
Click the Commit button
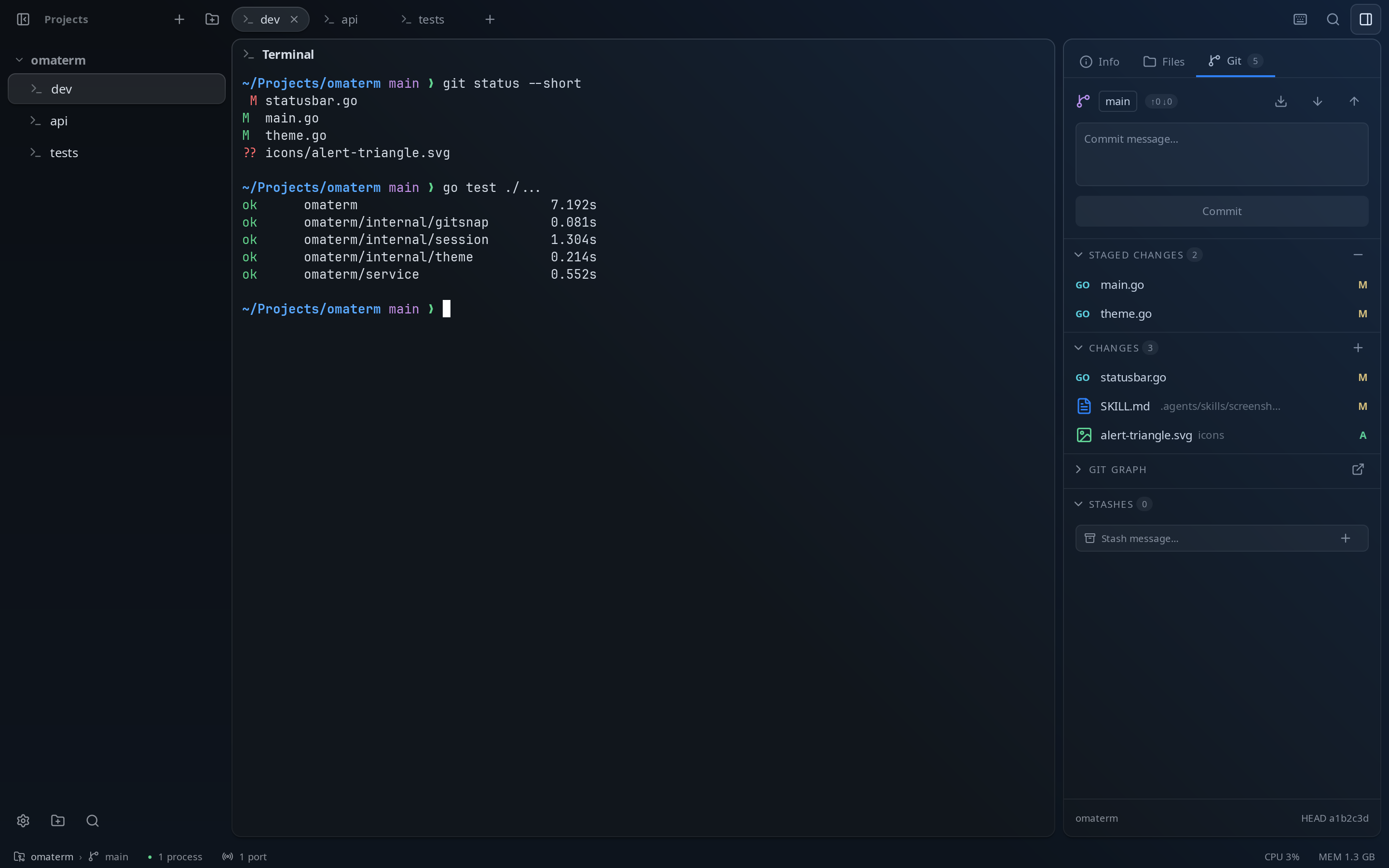tap(1221, 211)
